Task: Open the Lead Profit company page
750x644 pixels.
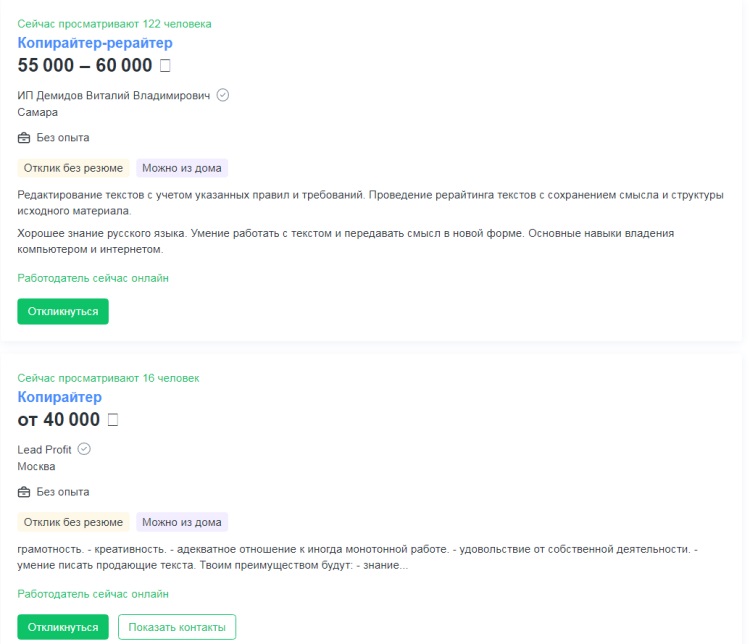Action: (45, 450)
